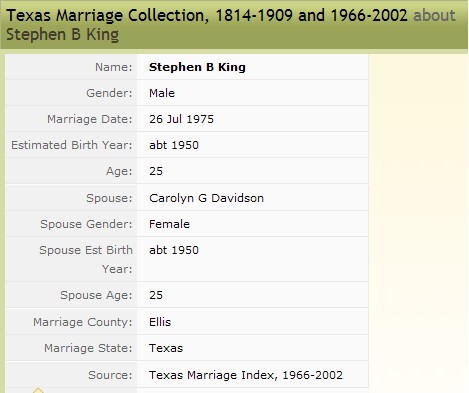
Task: Click the Spouse Est Birth Year value
Action: click(x=174, y=250)
